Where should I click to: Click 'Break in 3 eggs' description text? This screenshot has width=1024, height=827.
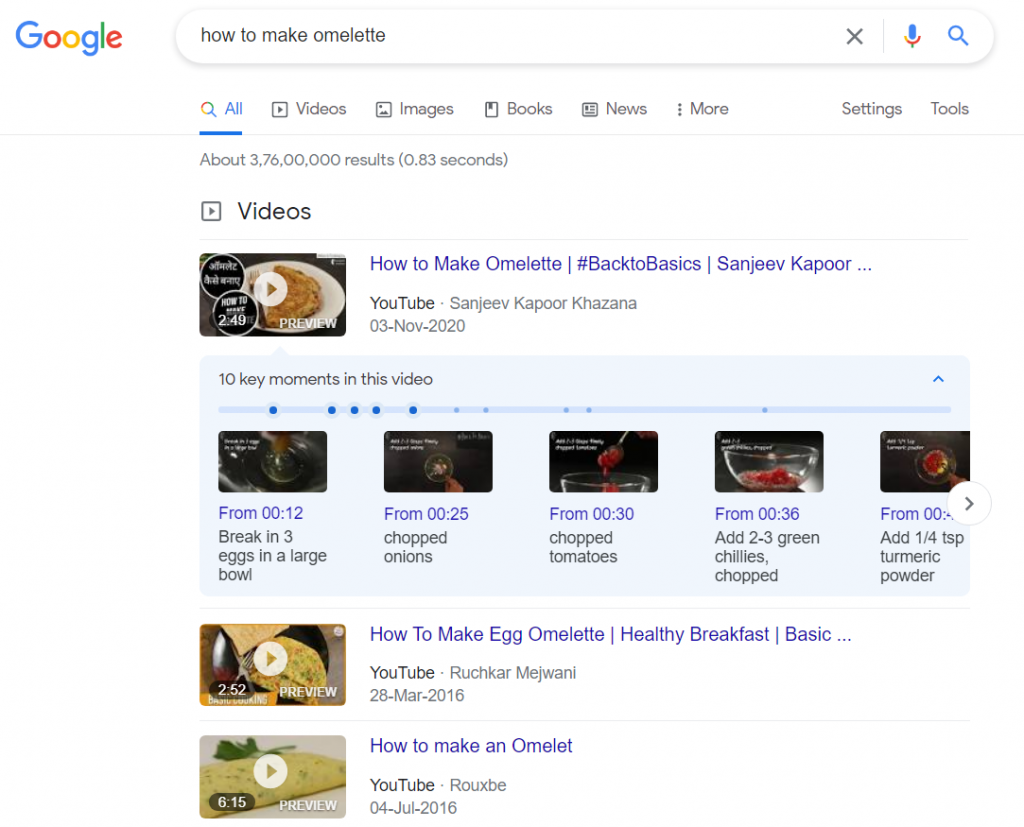pyautogui.click(x=272, y=556)
